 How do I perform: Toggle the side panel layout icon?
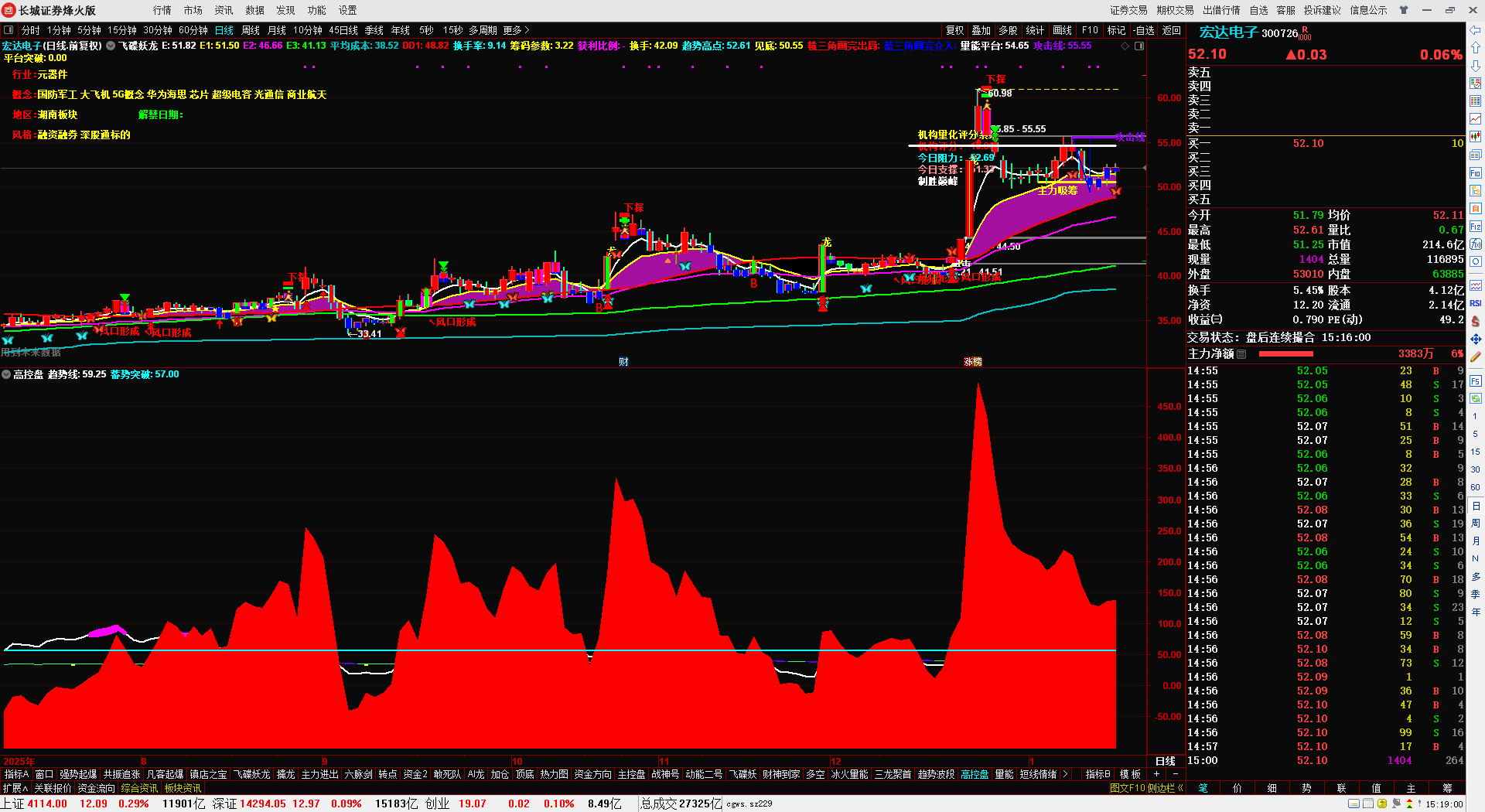(x=1139, y=46)
